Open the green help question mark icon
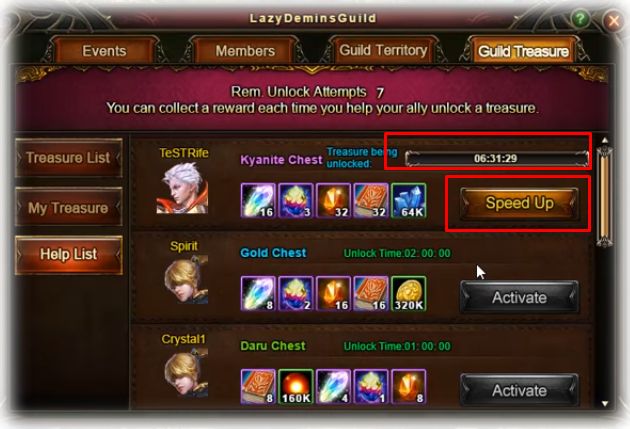 coord(580,19)
